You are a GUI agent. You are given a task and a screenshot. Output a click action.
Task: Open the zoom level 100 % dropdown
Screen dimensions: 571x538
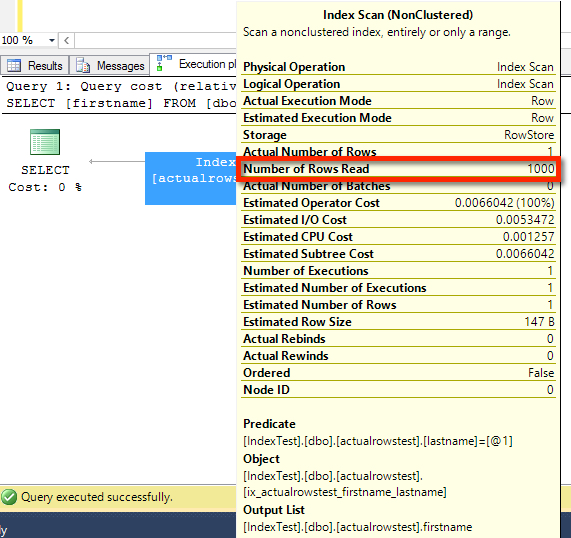click(52, 40)
